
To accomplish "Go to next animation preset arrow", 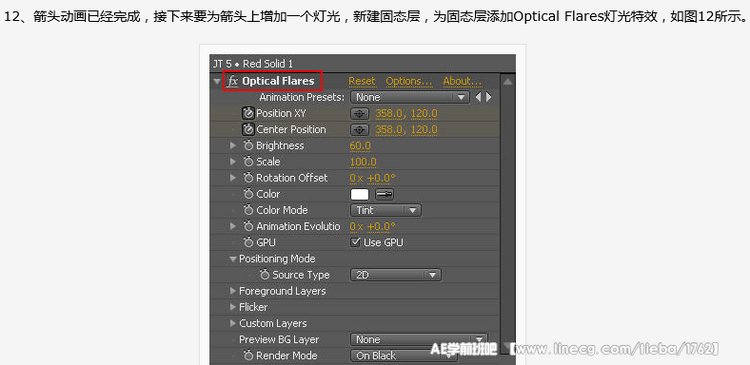I will point(488,97).
